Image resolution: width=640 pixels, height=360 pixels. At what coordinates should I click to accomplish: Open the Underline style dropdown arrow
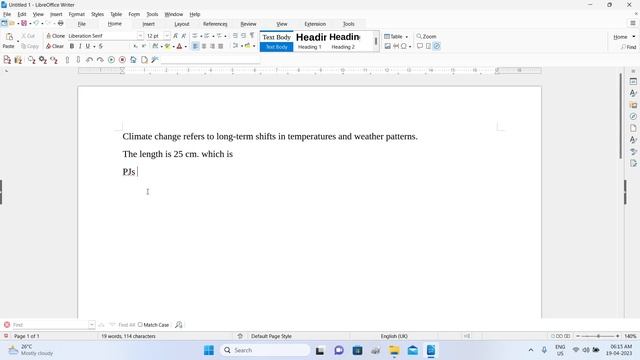coord(94,47)
